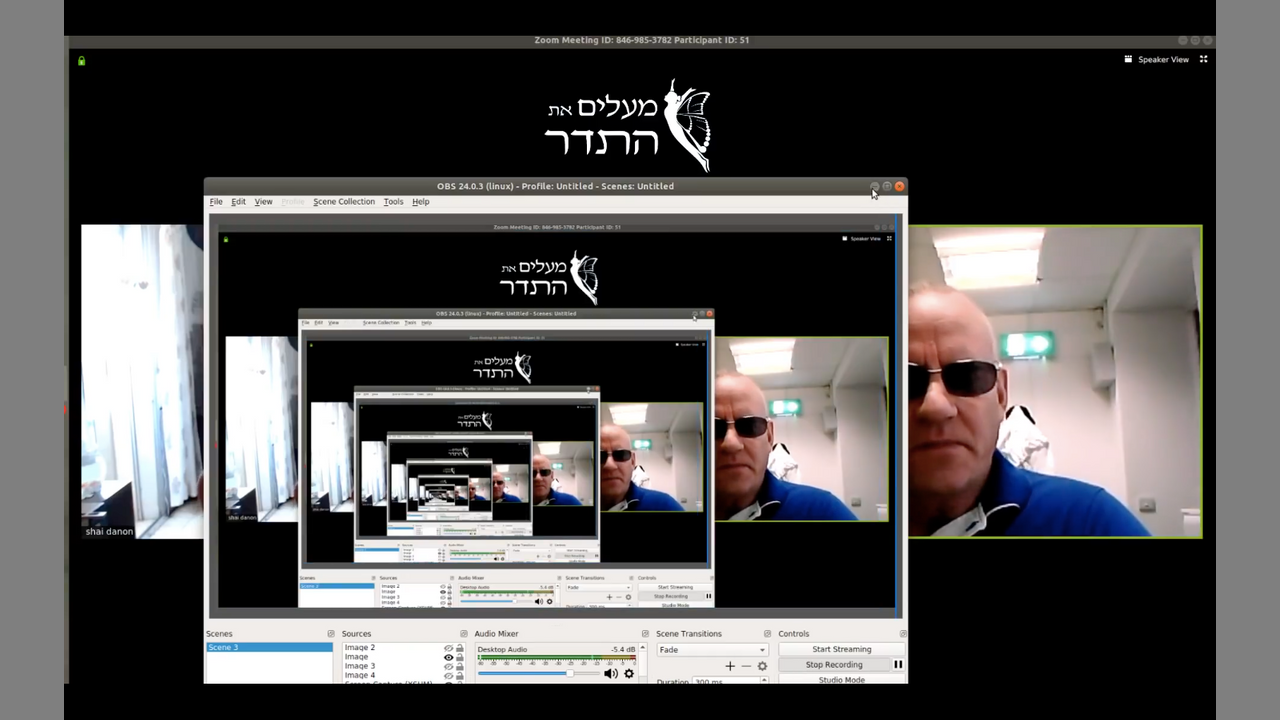Image resolution: width=1280 pixels, height=720 pixels.
Task: Open Desktop Audio settings gear
Action: tap(629, 674)
